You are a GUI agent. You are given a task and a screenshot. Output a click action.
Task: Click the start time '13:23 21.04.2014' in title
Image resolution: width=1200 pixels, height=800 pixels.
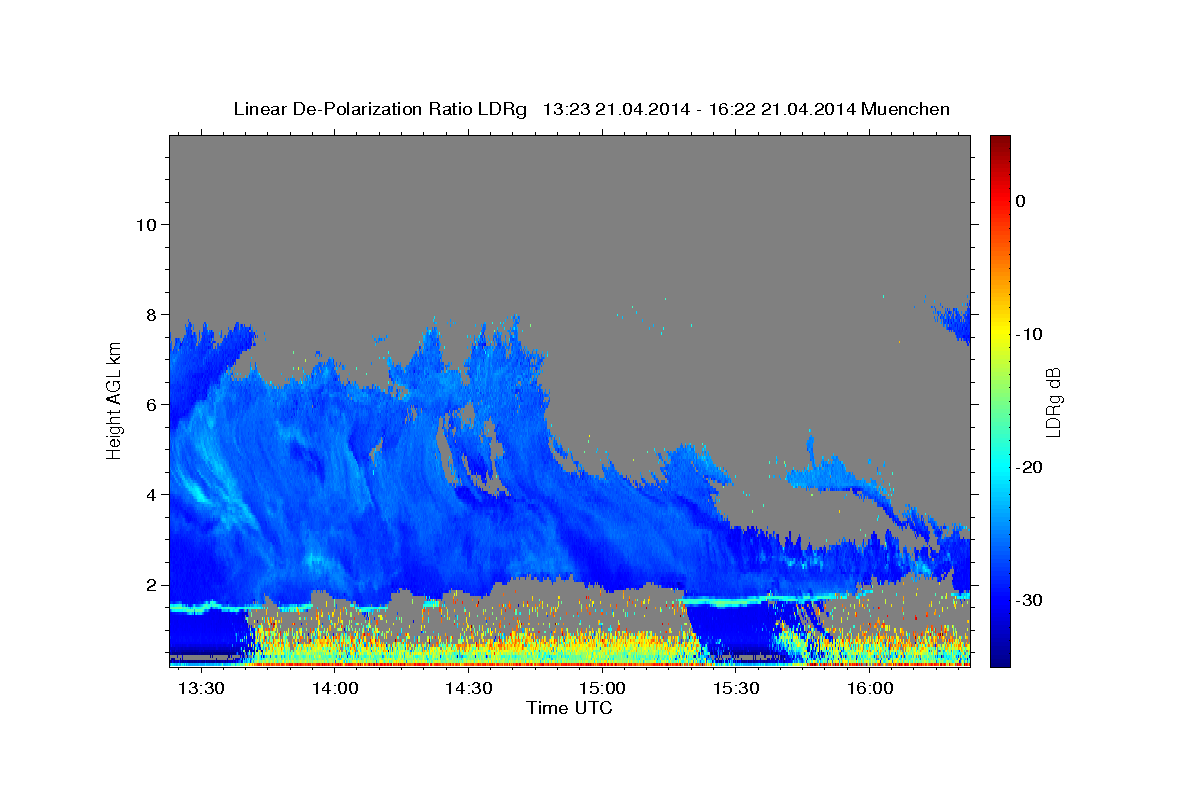tap(615, 109)
